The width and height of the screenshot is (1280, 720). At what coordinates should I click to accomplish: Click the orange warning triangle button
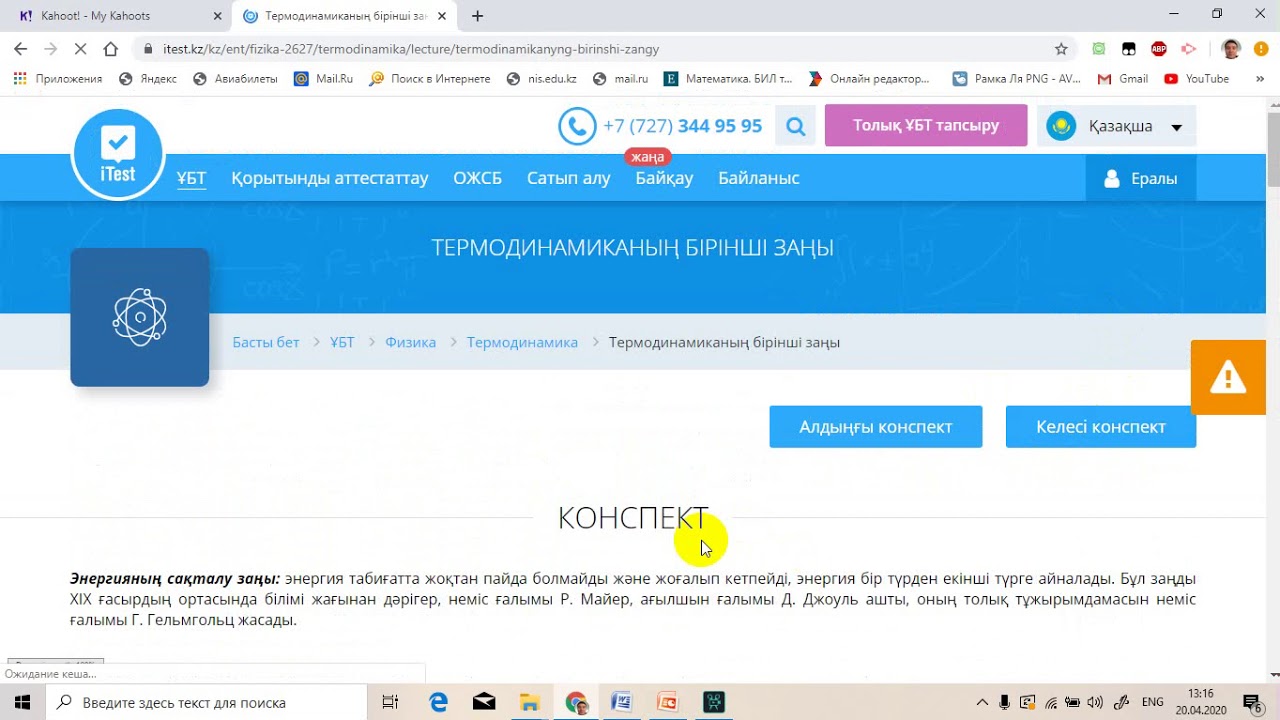point(1228,377)
